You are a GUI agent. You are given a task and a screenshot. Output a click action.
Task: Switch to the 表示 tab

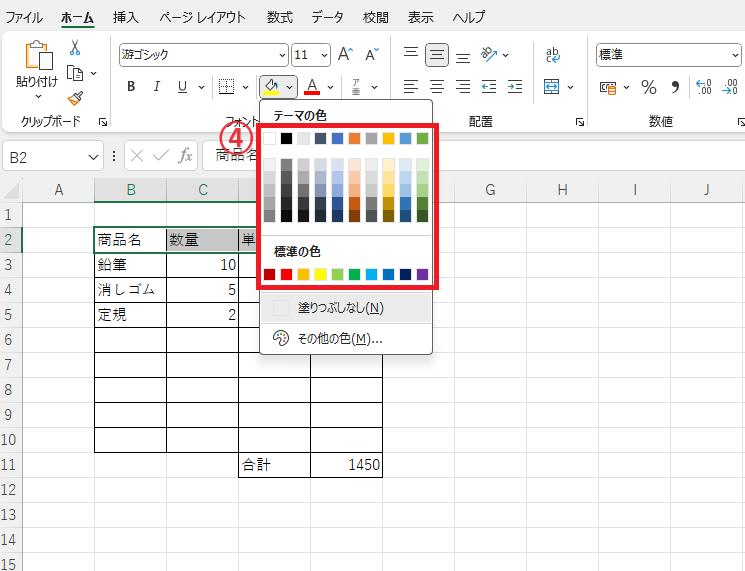[x=420, y=18]
